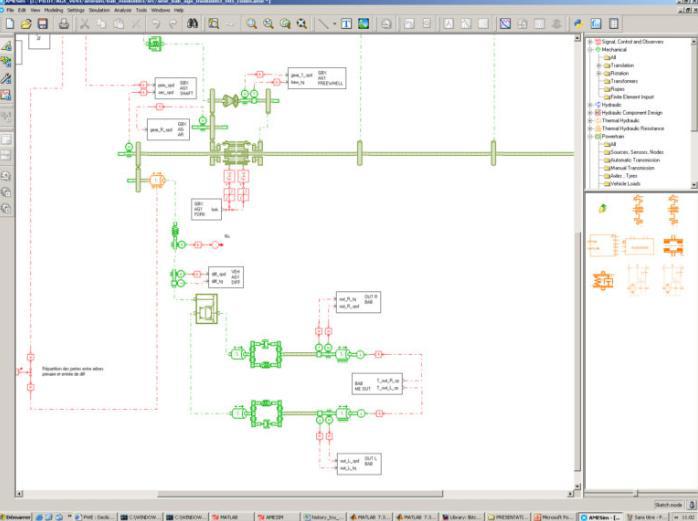
Task: Click the second mode icon on left bar
Action: [x=6, y=61]
